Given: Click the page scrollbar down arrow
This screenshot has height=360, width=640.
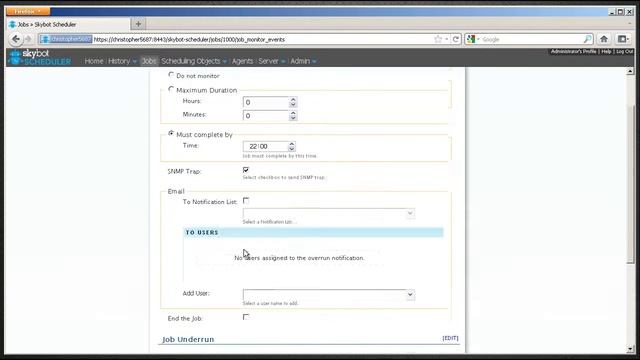Looking at the screenshot, I should tap(630, 349).
